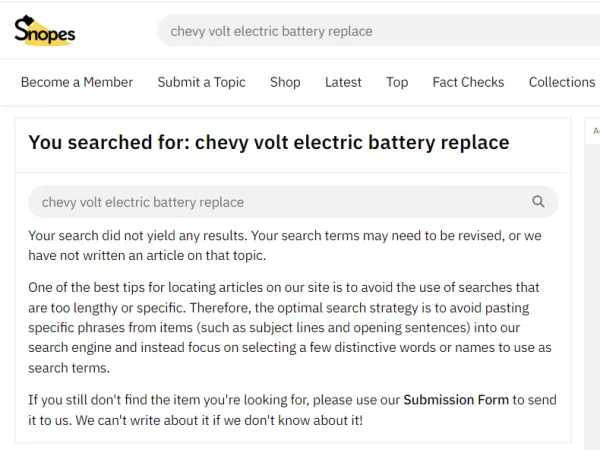
Task: Click the 'We can't write about it' sentence
Action: [x=219, y=420]
